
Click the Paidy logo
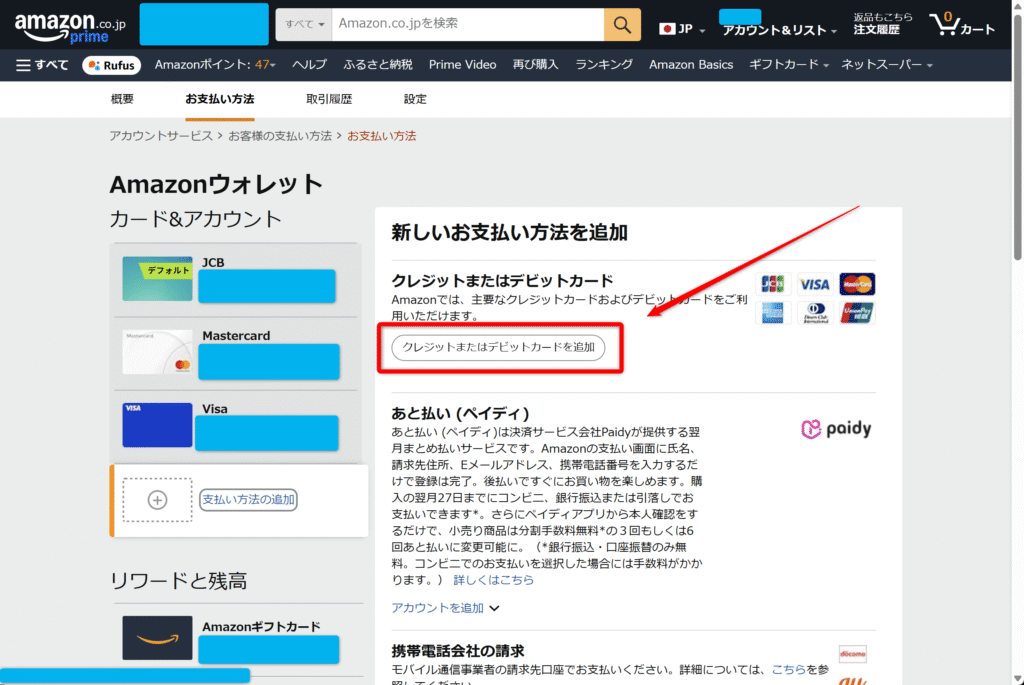pos(837,429)
